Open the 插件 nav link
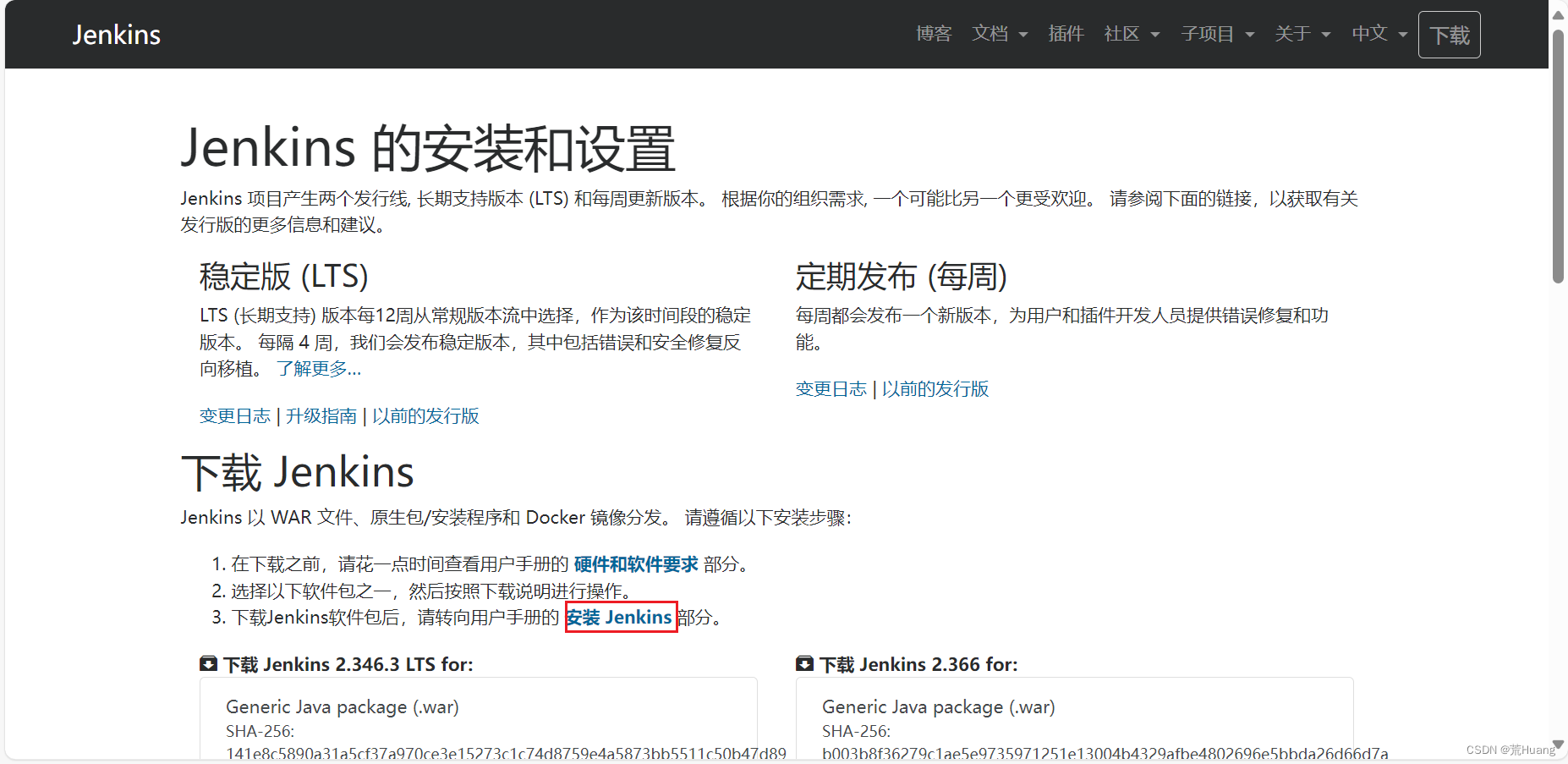Viewport: 1568px width, 764px height. tap(1066, 34)
